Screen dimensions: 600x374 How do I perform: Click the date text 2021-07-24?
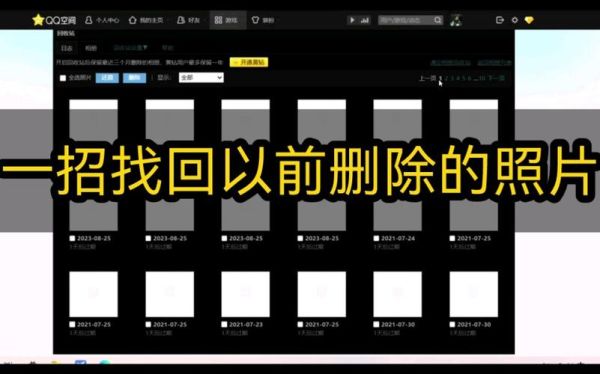coord(398,238)
